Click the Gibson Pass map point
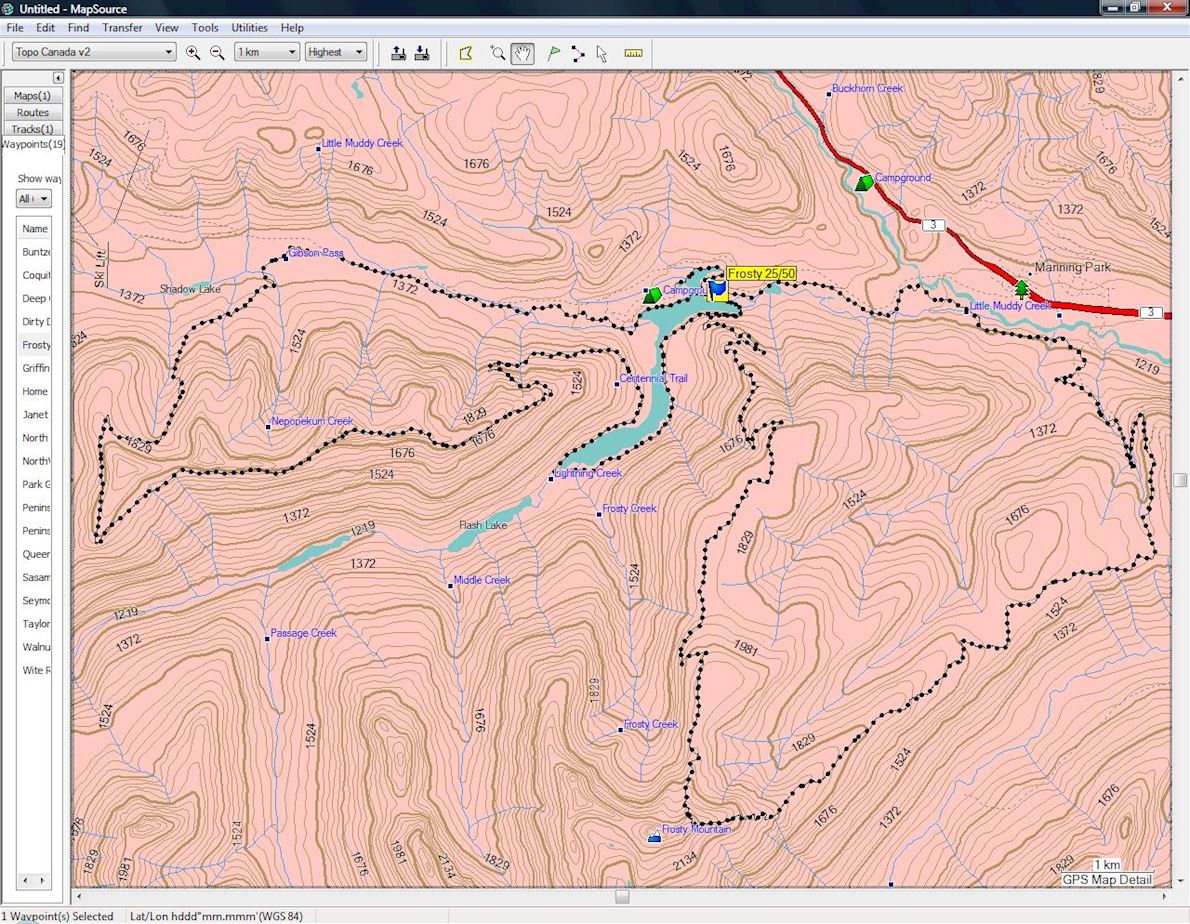 tap(285, 258)
